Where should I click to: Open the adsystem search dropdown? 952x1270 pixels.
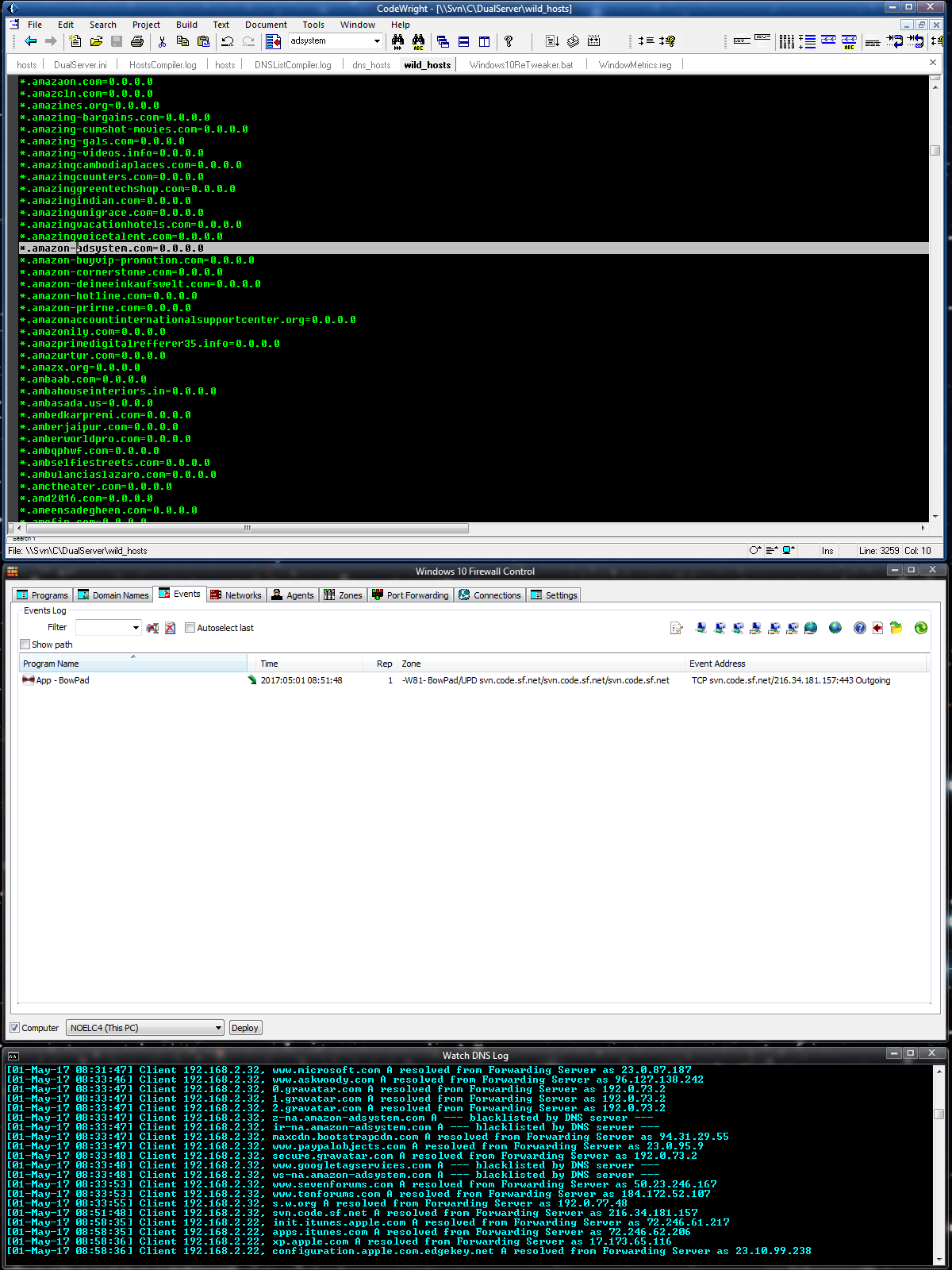377,41
